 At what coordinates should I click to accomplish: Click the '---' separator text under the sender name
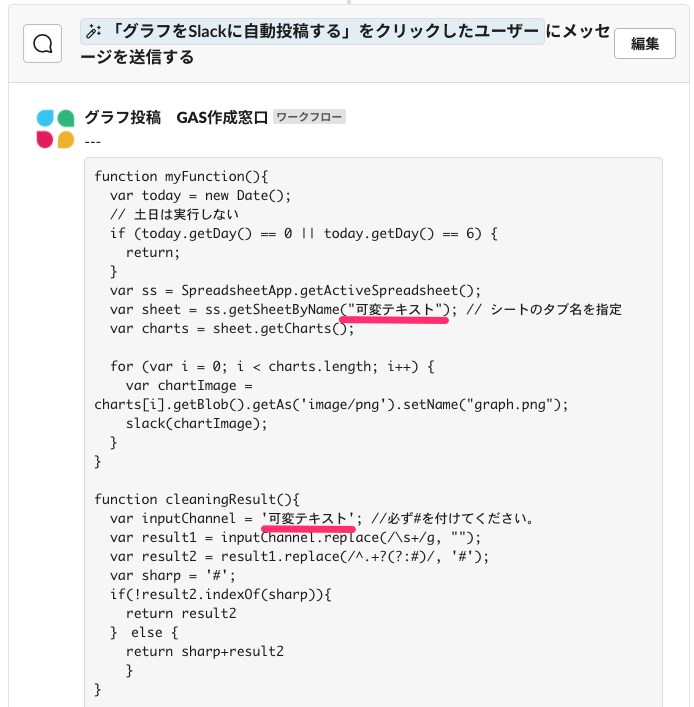pyautogui.click(x=92, y=142)
